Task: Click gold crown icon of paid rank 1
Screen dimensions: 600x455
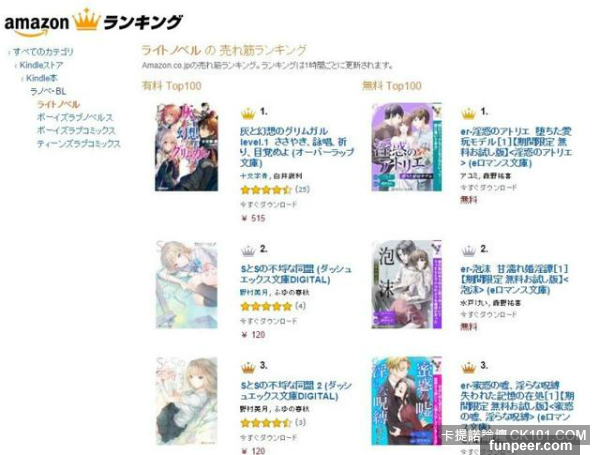Action: point(248,114)
